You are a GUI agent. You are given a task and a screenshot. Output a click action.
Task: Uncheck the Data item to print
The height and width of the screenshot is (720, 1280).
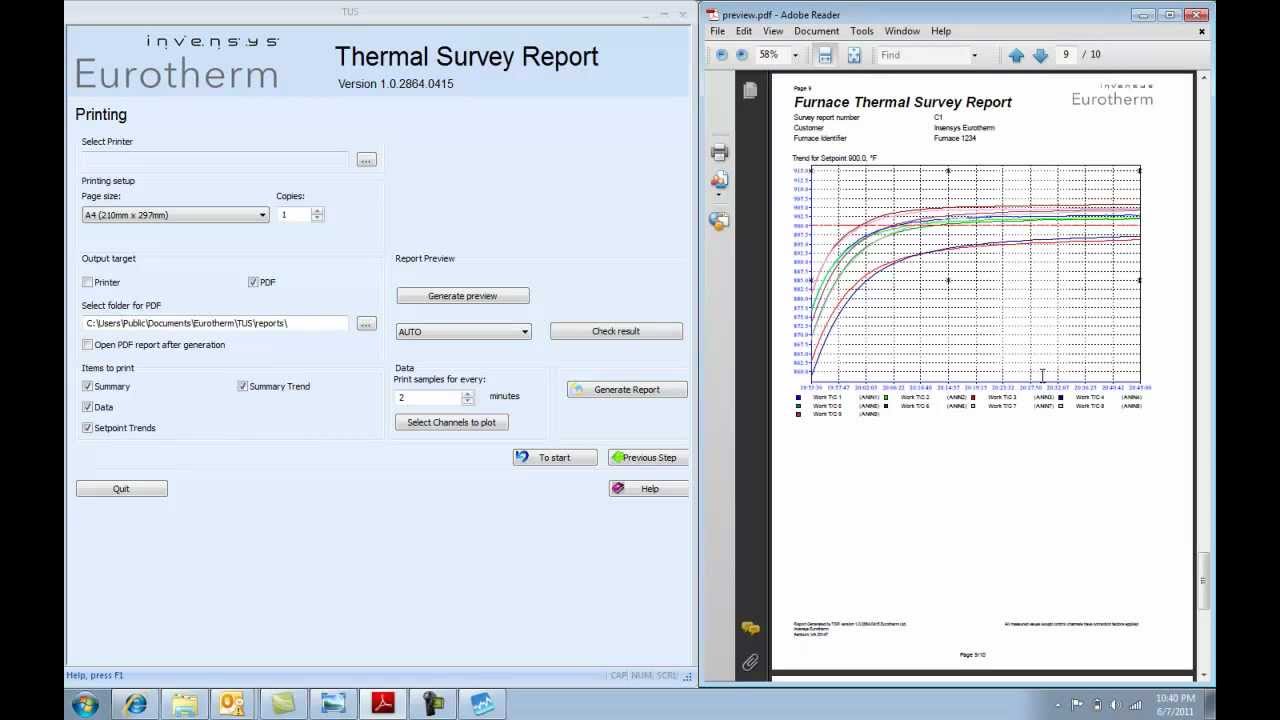(88, 408)
